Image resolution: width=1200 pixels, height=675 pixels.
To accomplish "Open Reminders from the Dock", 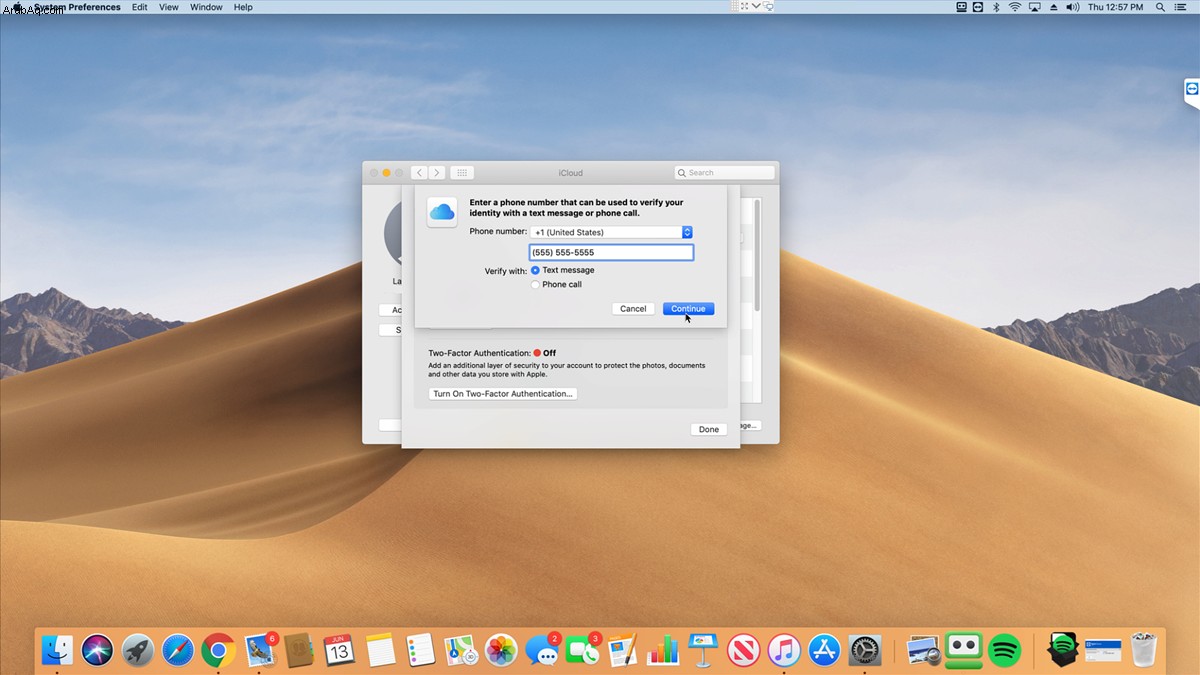I will coord(421,650).
